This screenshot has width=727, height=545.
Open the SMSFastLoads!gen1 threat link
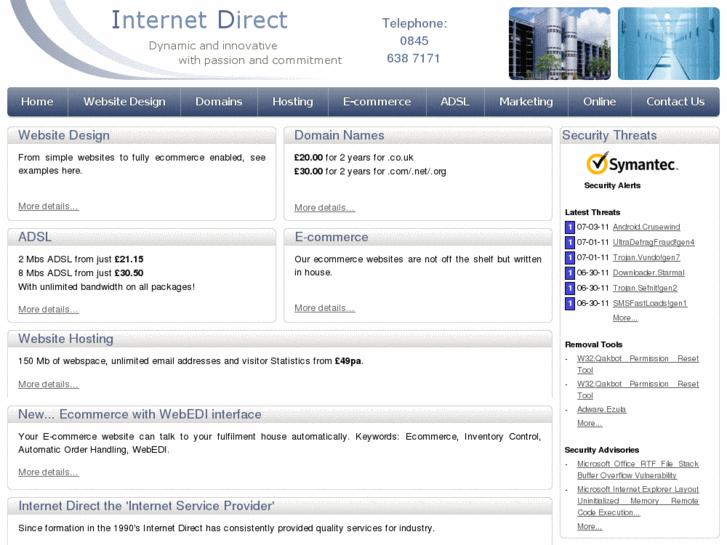pyautogui.click(x=650, y=303)
